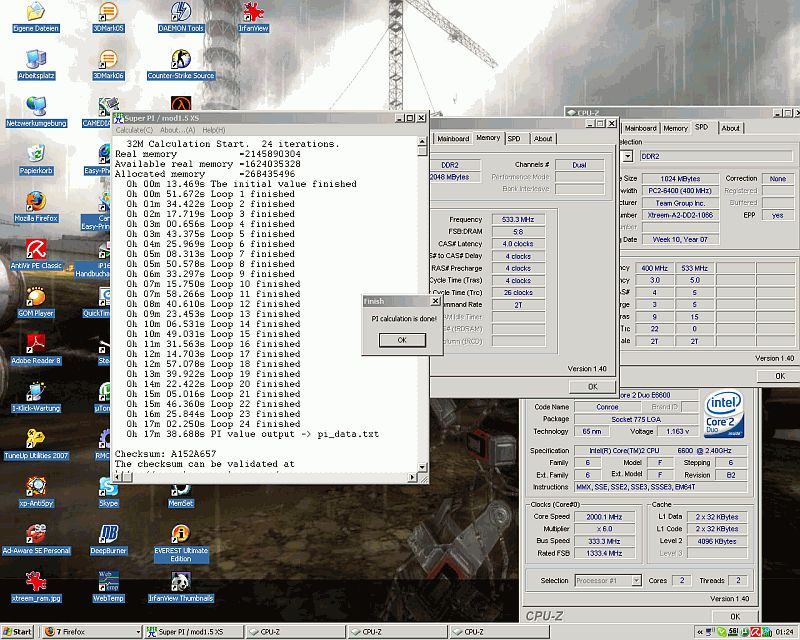Image resolution: width=800 pixels, height=640 pixels.
Task: Click the PC2-6400 (400 MHz) bandwidth value
Action: (680, 190)
